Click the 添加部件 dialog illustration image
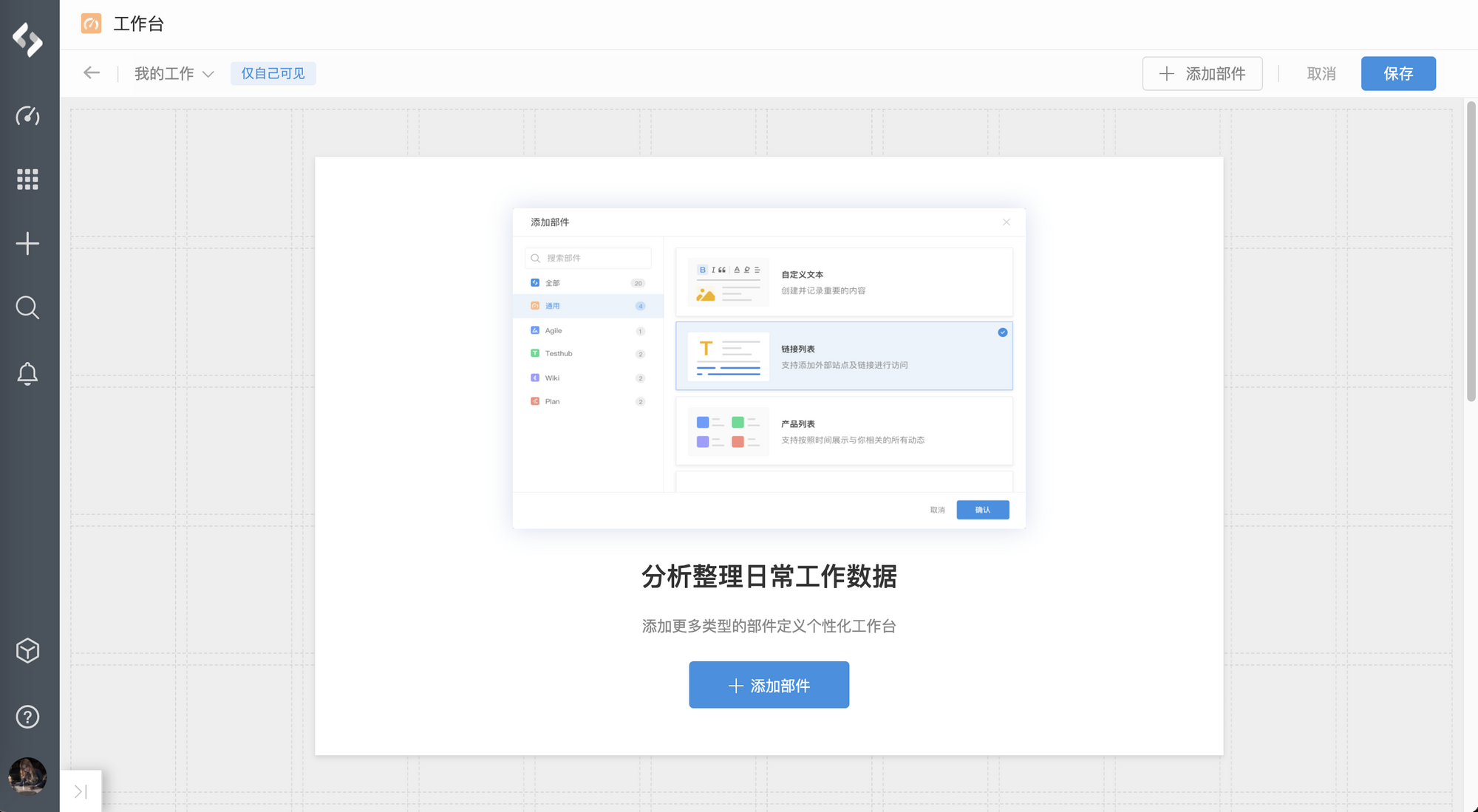Image resolution: width=1478 pixels, height=812 pixels. [x=769, y=368]
